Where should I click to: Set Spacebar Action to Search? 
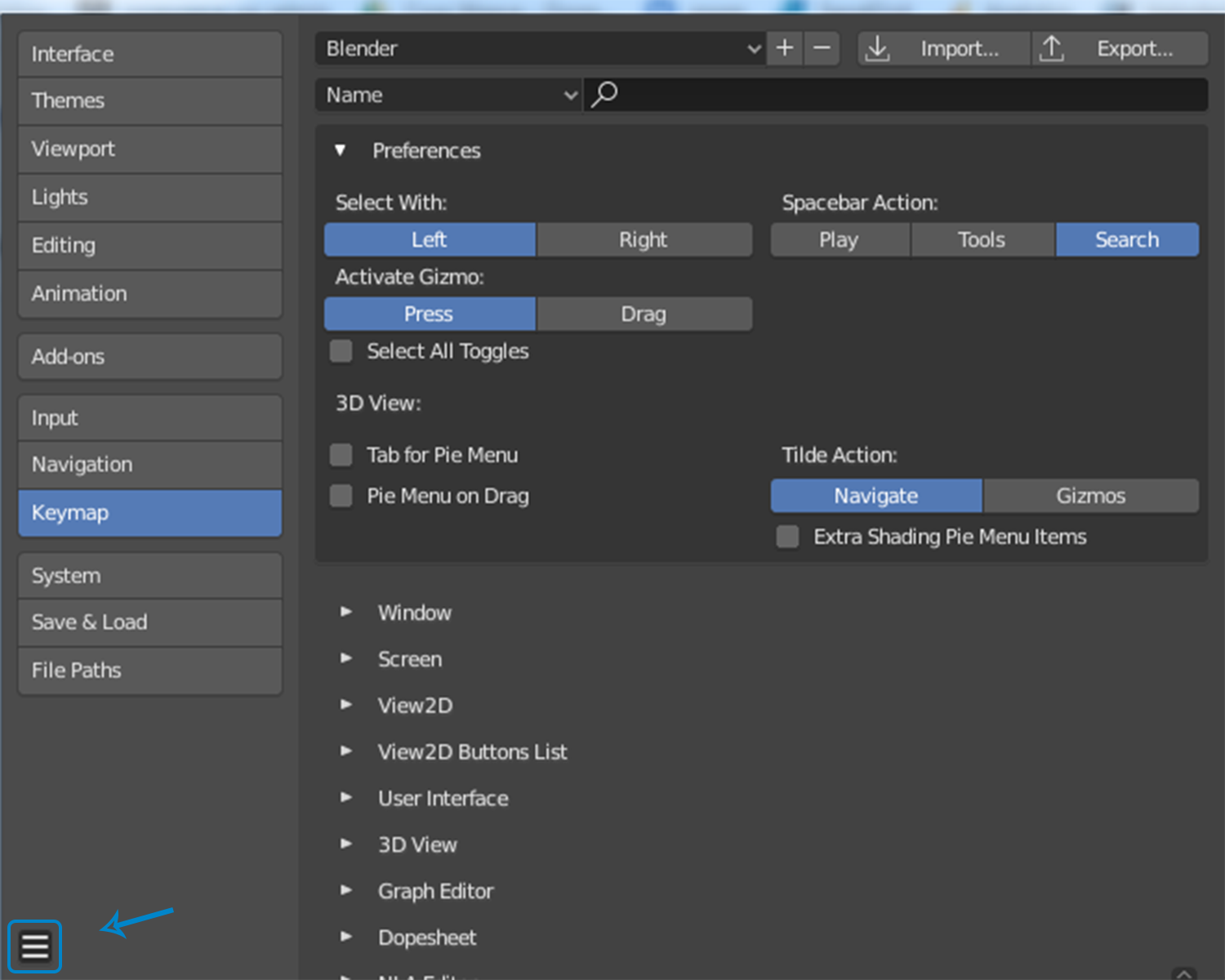point(1127,239)
